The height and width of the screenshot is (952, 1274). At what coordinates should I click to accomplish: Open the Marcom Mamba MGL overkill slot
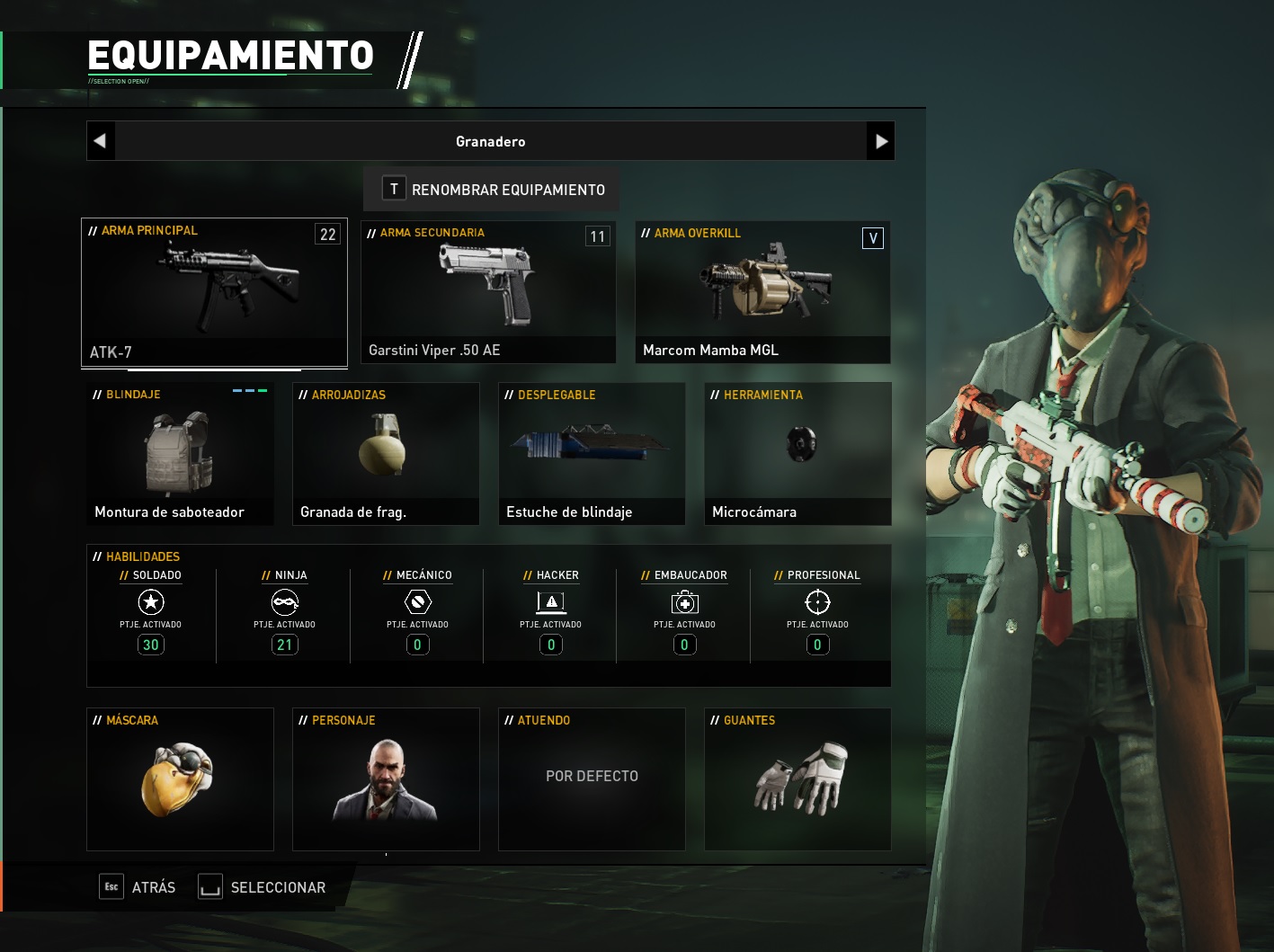pyautogui.click(x=762, y=292)
